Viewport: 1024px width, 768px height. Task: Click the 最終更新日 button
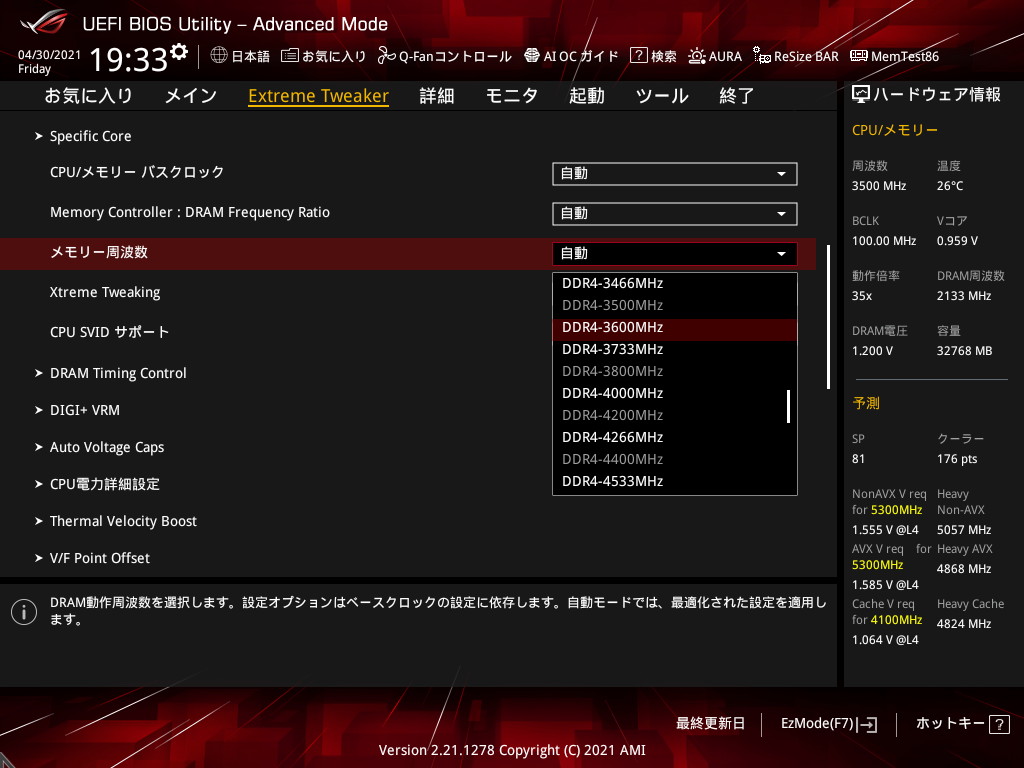[710, 724]
